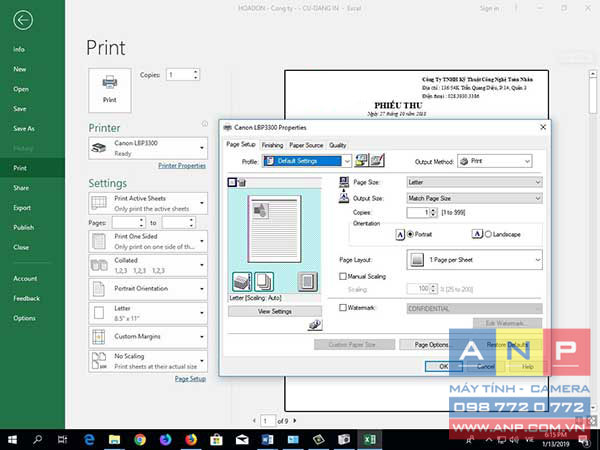This screenshot has height=450, width=600.
Task: Open Export in Backstage sidebar
Action: tap(22, 208)
